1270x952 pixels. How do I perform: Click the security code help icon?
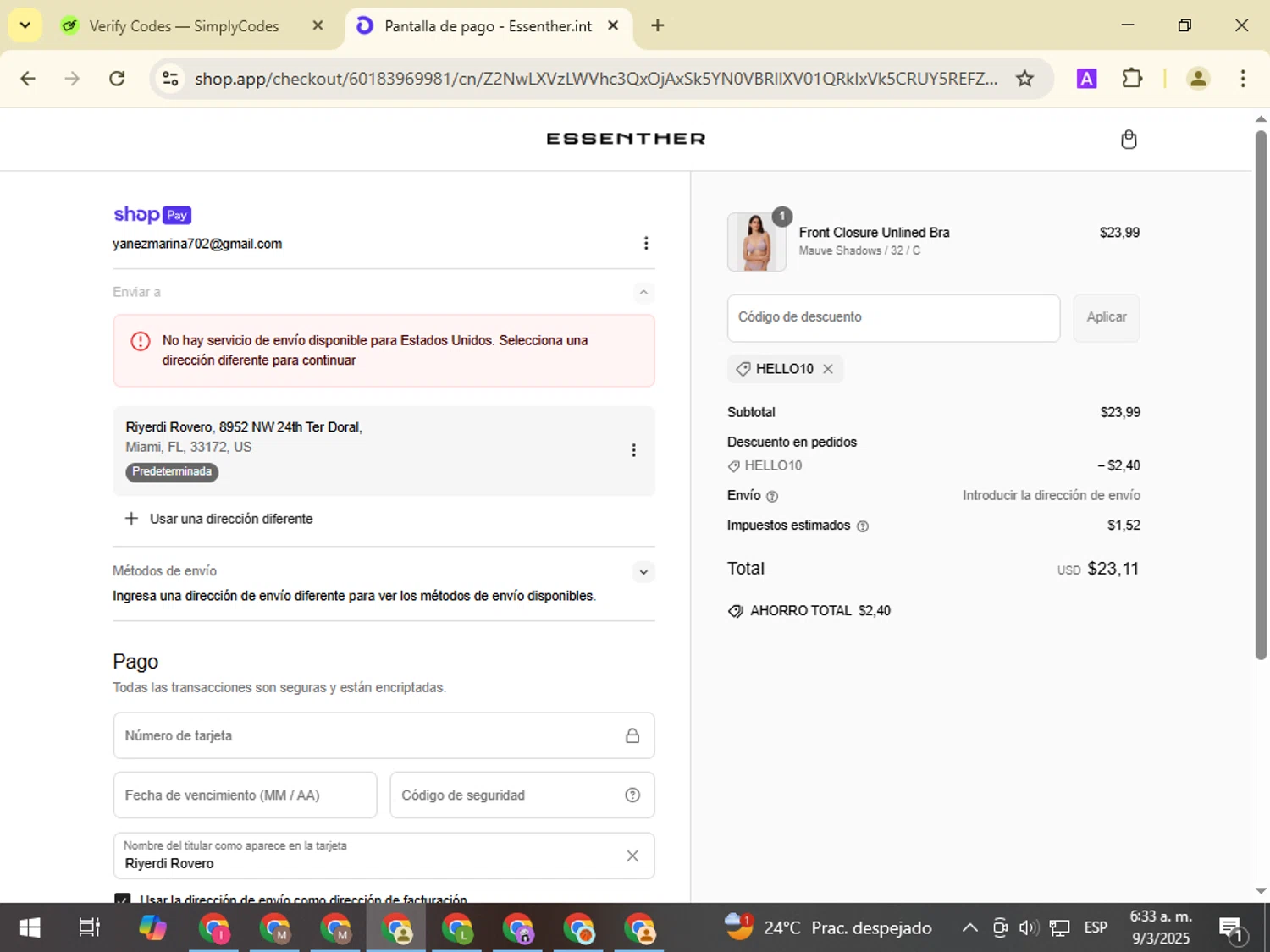click(632, 795)
